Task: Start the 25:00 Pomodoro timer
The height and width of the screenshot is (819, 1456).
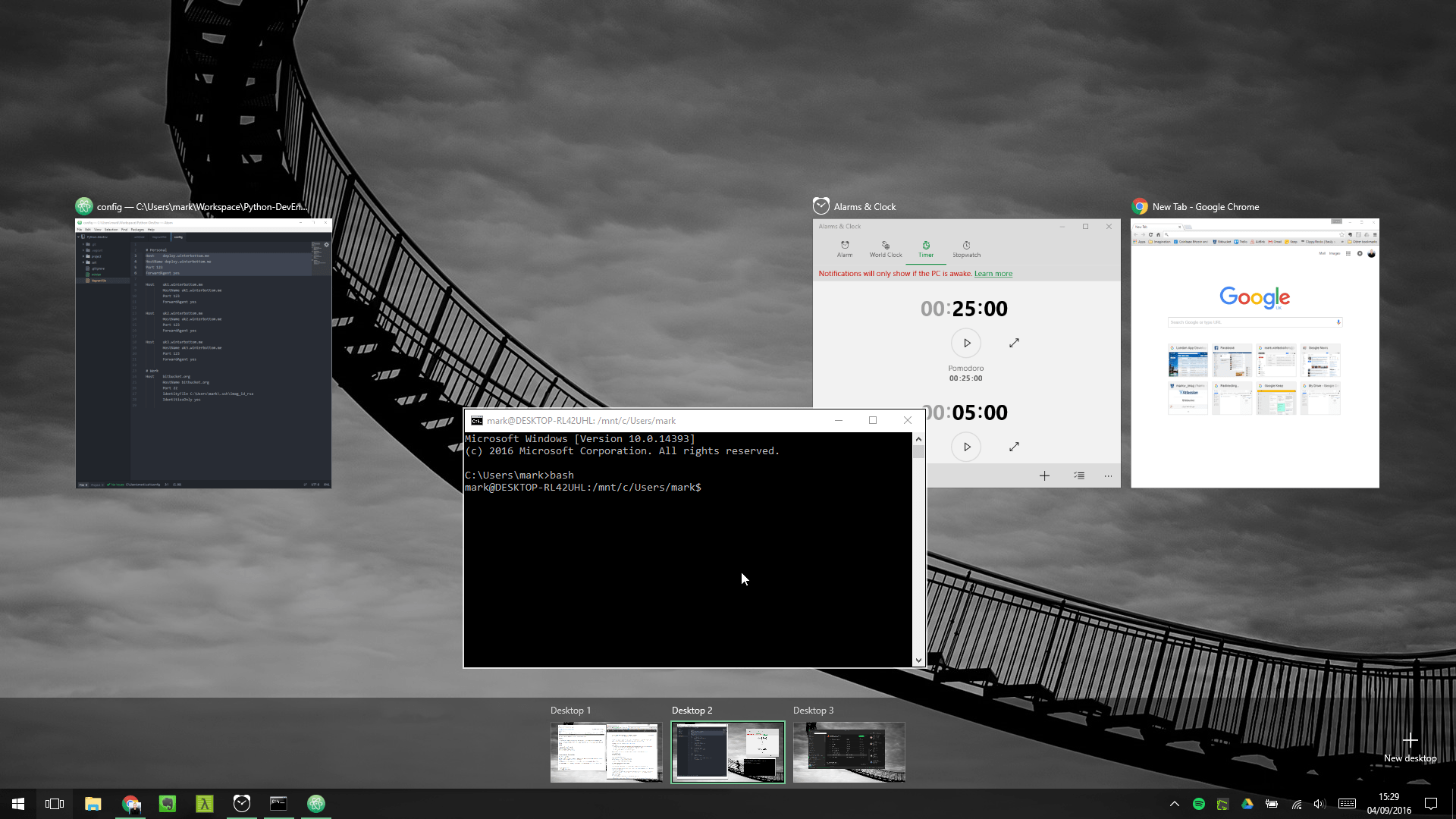Action: pos(966,343)
